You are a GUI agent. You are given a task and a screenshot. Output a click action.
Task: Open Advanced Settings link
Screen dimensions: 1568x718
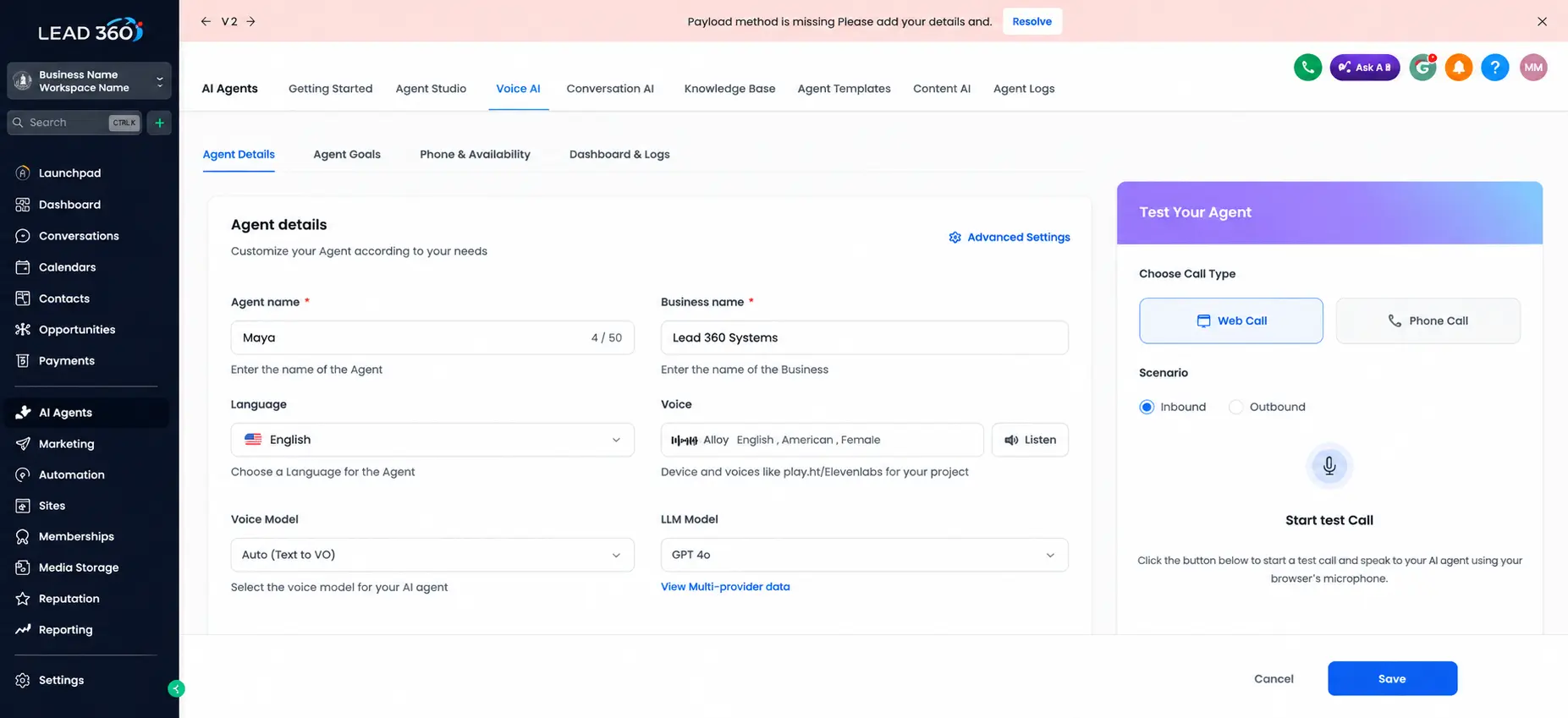[1009, 238]
